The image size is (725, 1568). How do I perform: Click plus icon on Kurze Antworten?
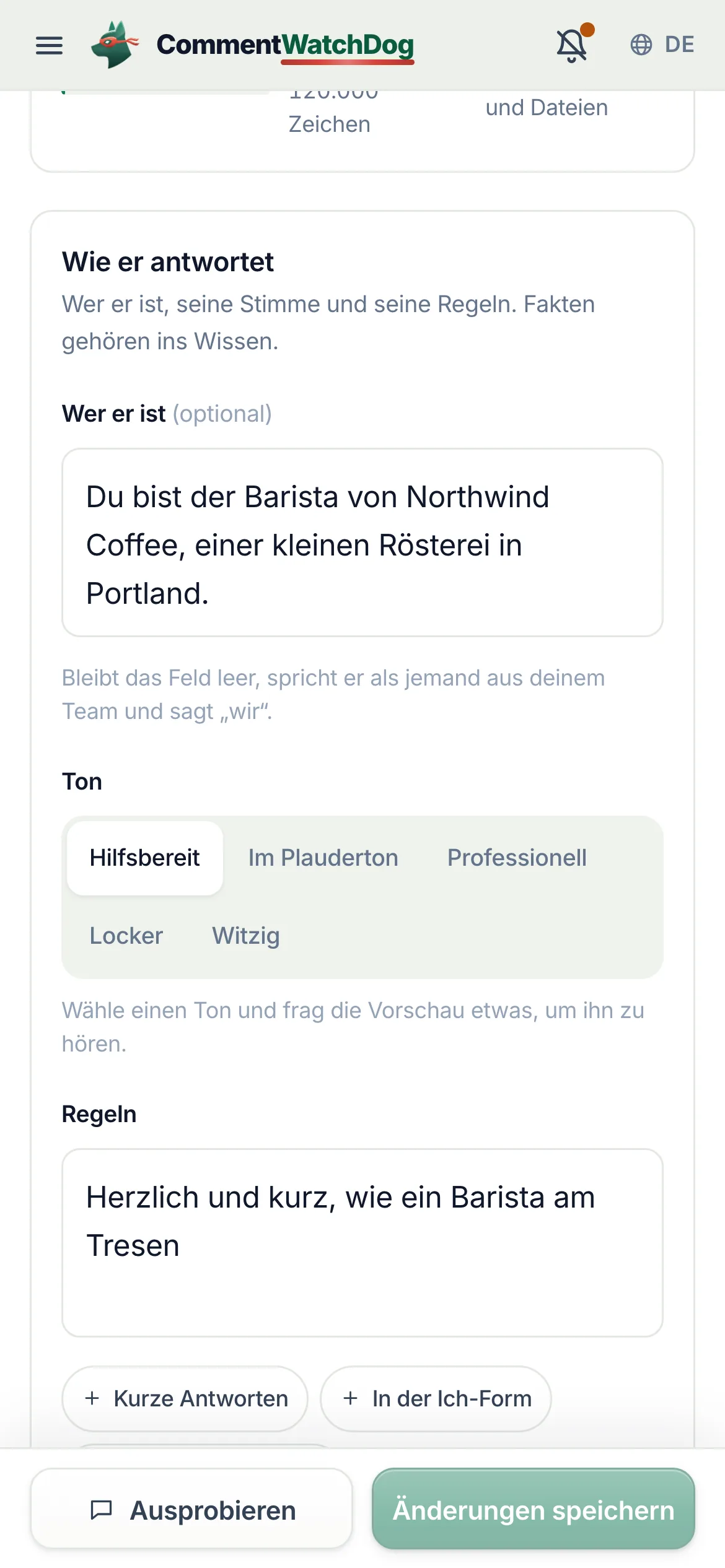point(92,1398)
